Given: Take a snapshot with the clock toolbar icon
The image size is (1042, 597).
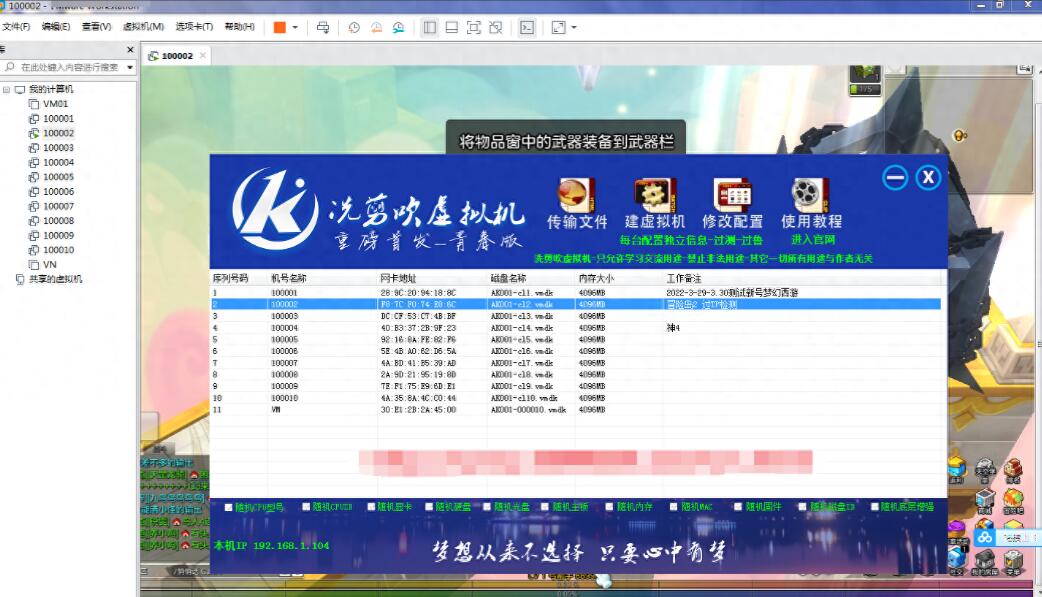Looking at the screenshot, I should tap(354, 27).
